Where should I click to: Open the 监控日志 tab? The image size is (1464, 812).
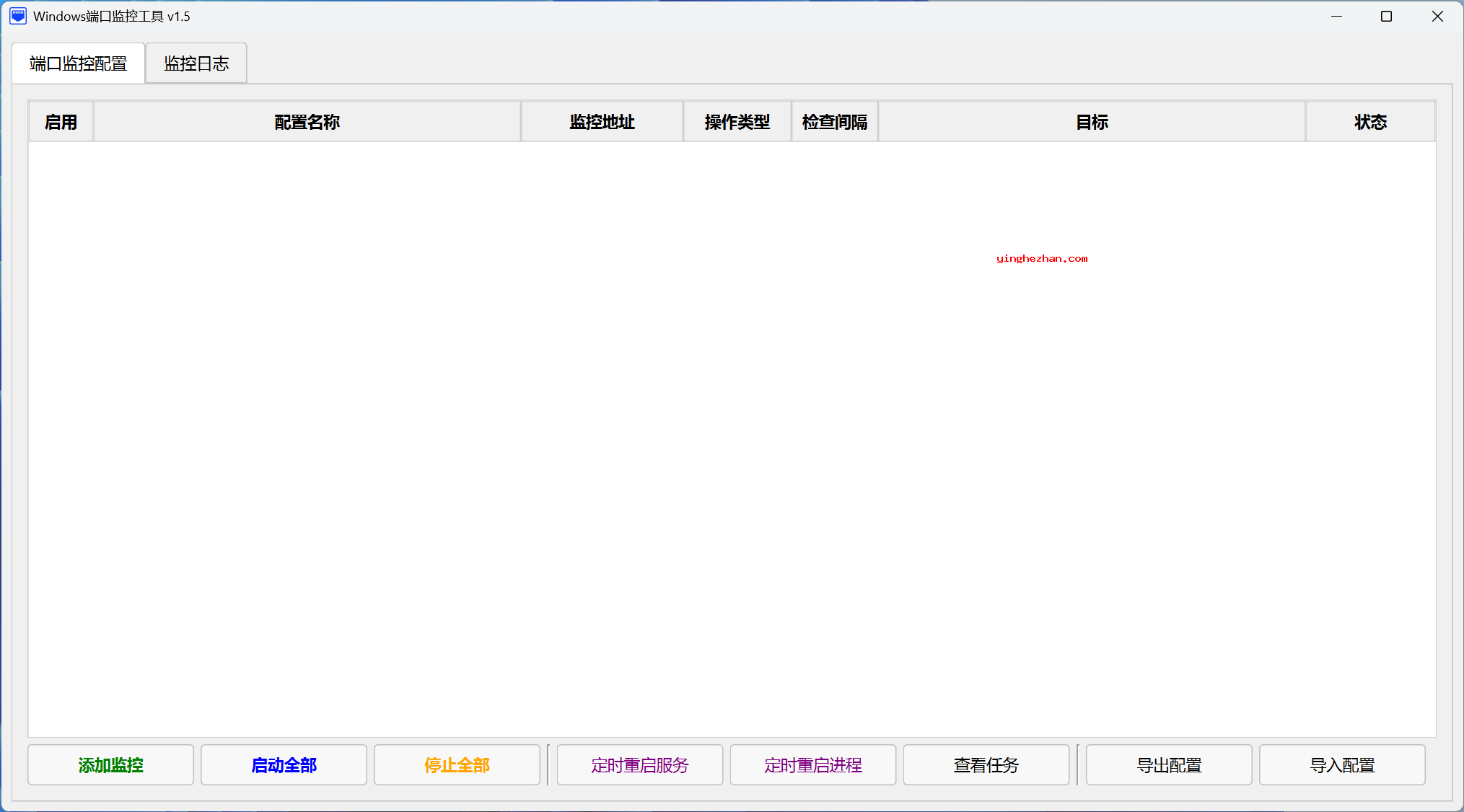pyautogui.click(x=196, y=63)
